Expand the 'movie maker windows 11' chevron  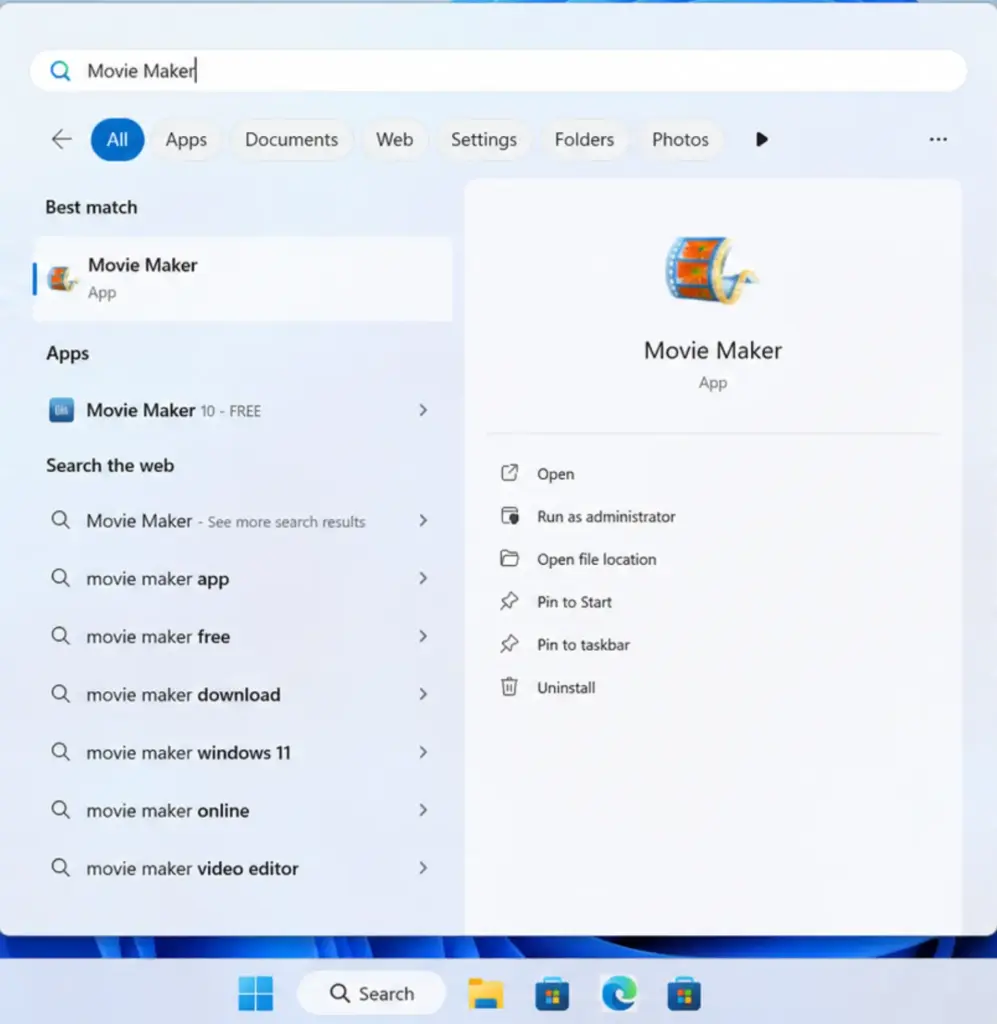coord(423,752)
